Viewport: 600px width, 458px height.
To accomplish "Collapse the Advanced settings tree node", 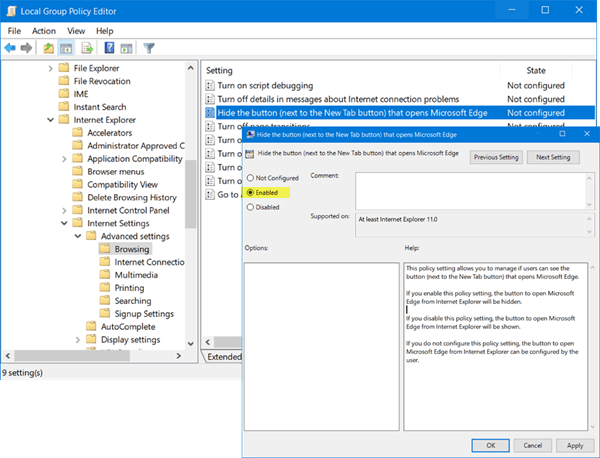I will coord(78,236).
